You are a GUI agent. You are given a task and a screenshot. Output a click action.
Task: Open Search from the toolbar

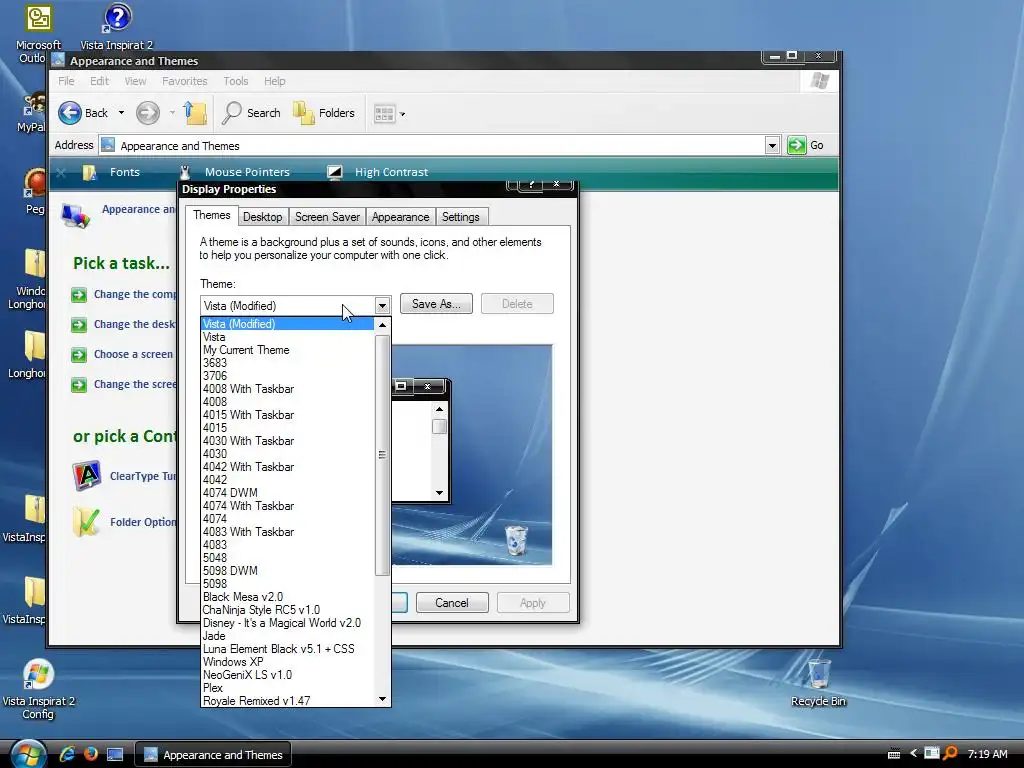point(251,113)
